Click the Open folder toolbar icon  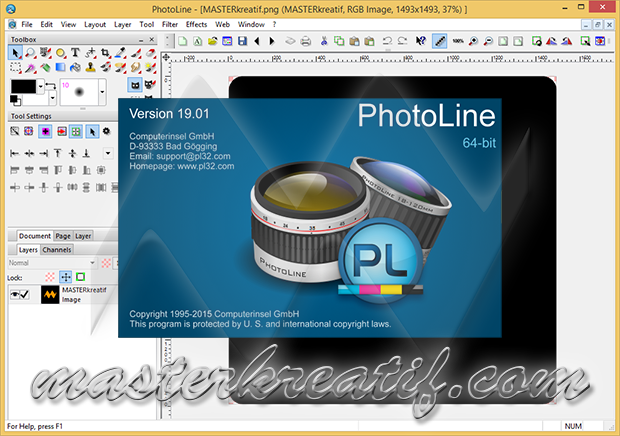point(212,41)
